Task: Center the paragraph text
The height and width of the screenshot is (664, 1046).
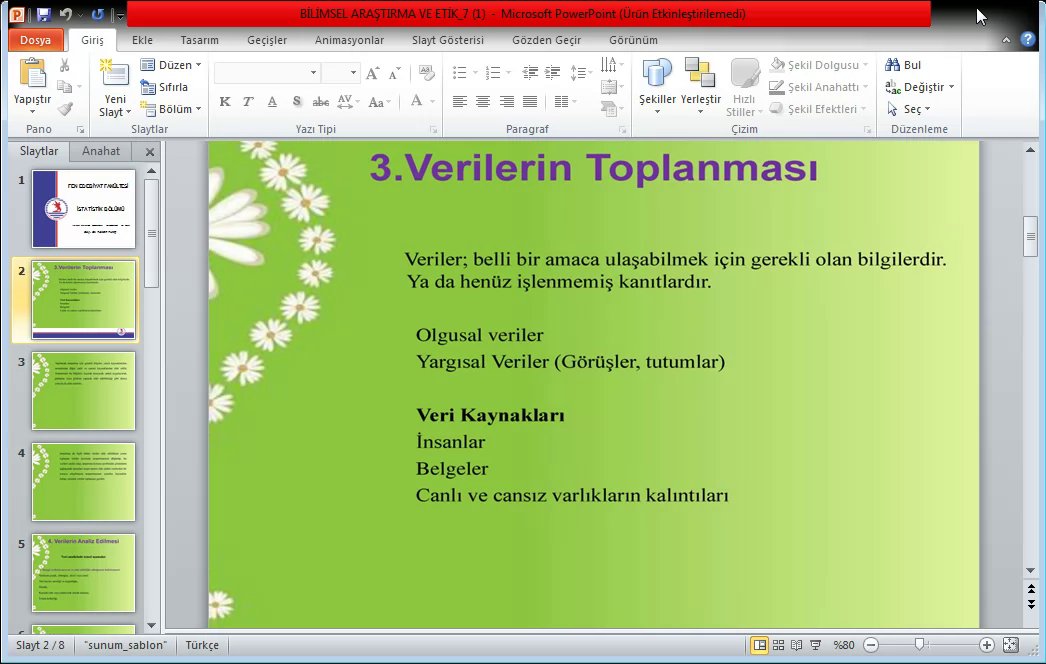Action: coord(483,101)
